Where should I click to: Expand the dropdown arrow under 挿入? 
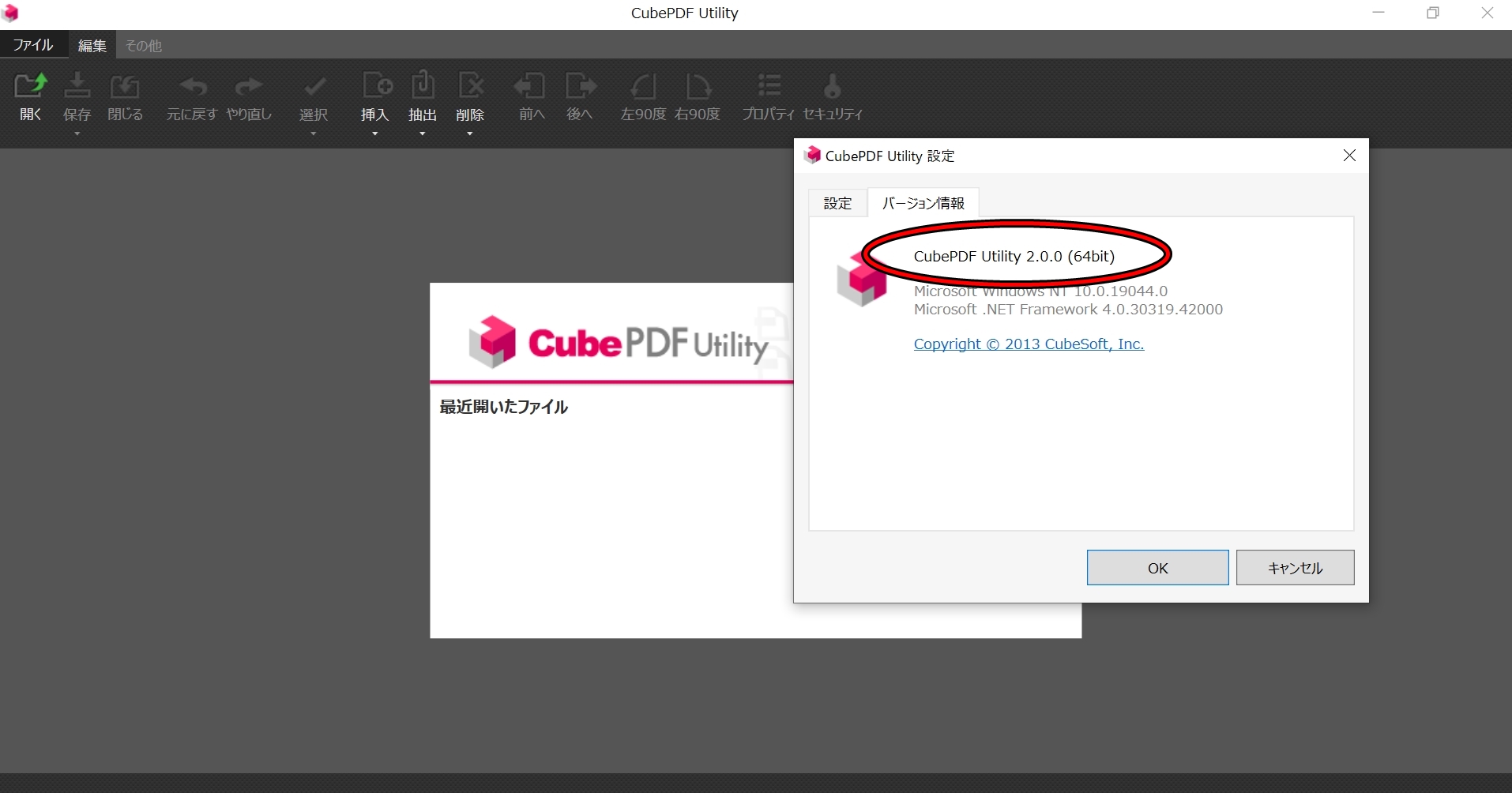click(x=375, y=133)
